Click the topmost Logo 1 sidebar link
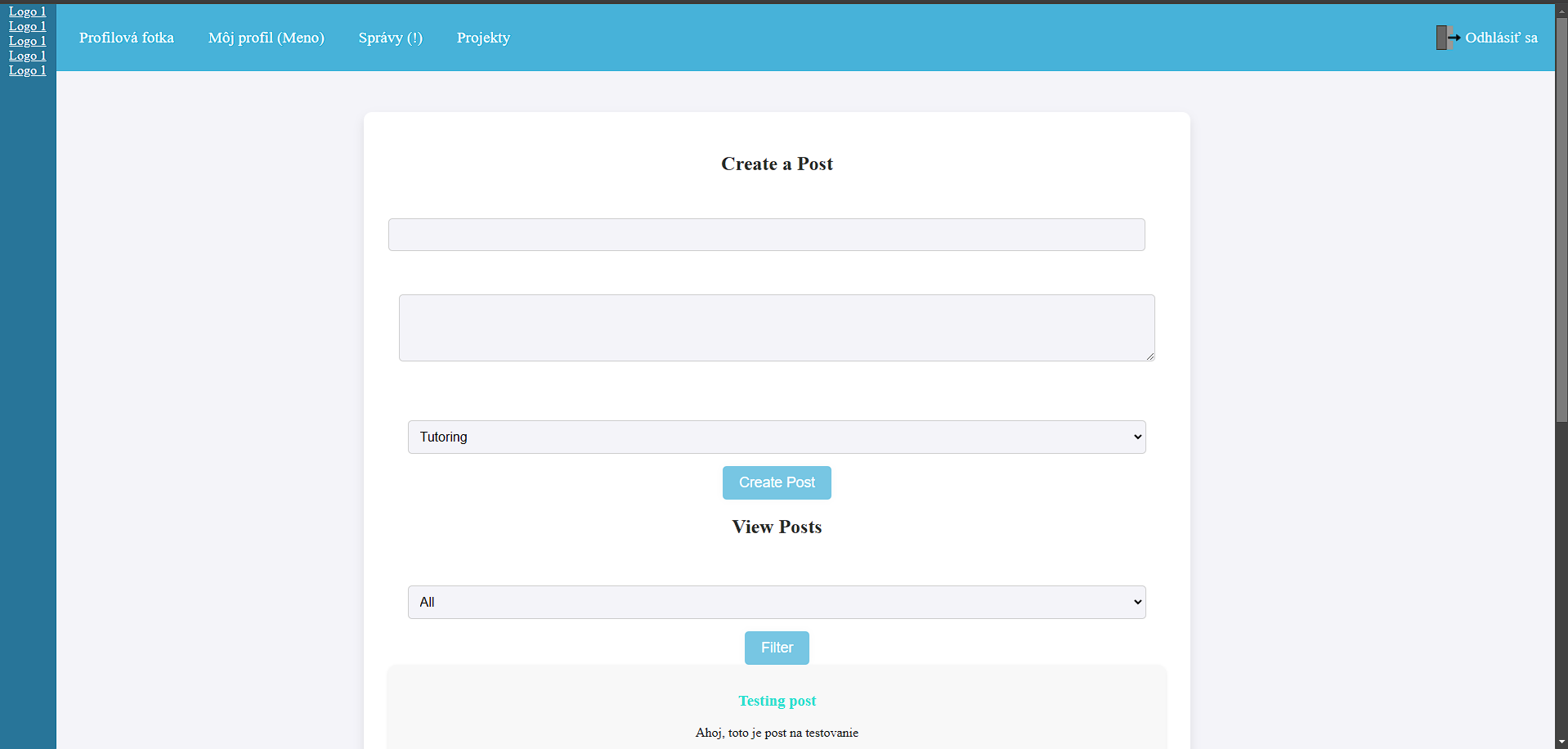The height and width of the screenshot is (749, 1568). 28,11
